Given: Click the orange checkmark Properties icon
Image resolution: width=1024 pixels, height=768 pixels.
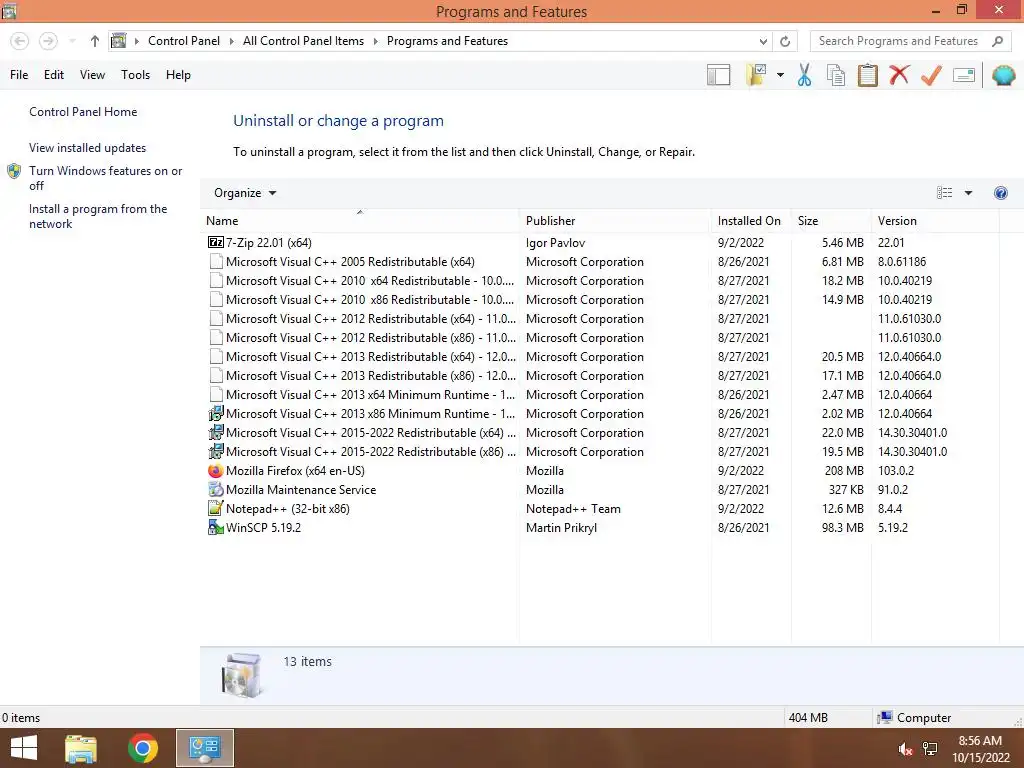Looking at the screenshot, I should [x=931, y=75].
